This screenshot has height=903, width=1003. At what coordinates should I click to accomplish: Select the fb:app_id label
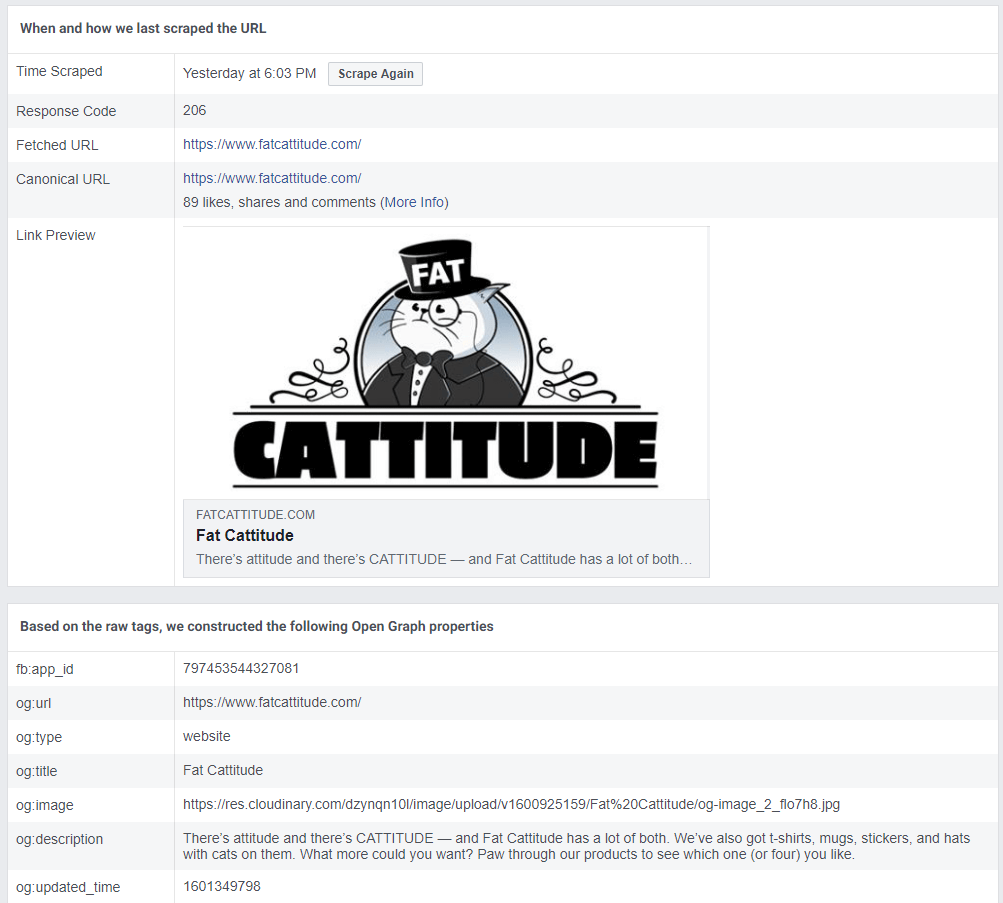point(45,669)
